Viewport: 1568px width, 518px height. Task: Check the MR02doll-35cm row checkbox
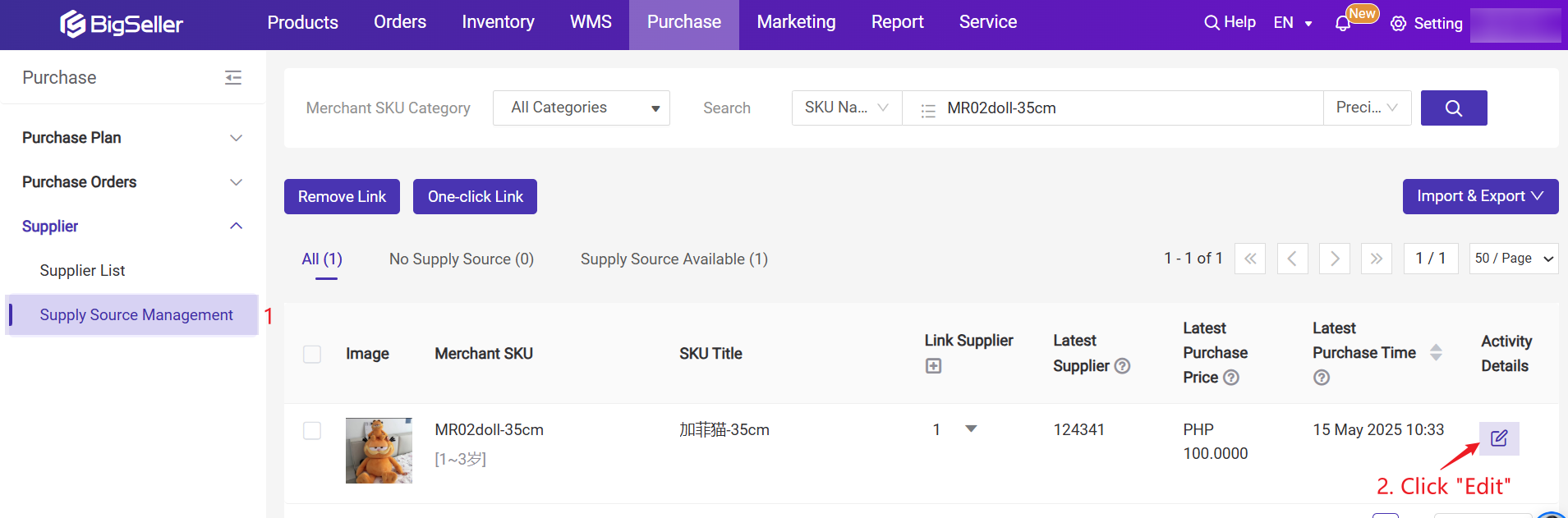(312, 430)
